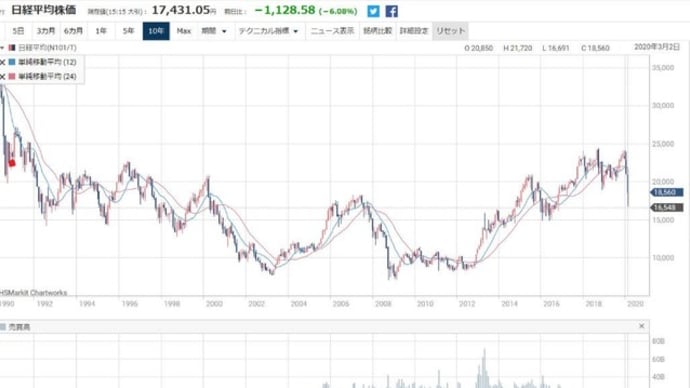Show the Max period range

tap(184, 31)
